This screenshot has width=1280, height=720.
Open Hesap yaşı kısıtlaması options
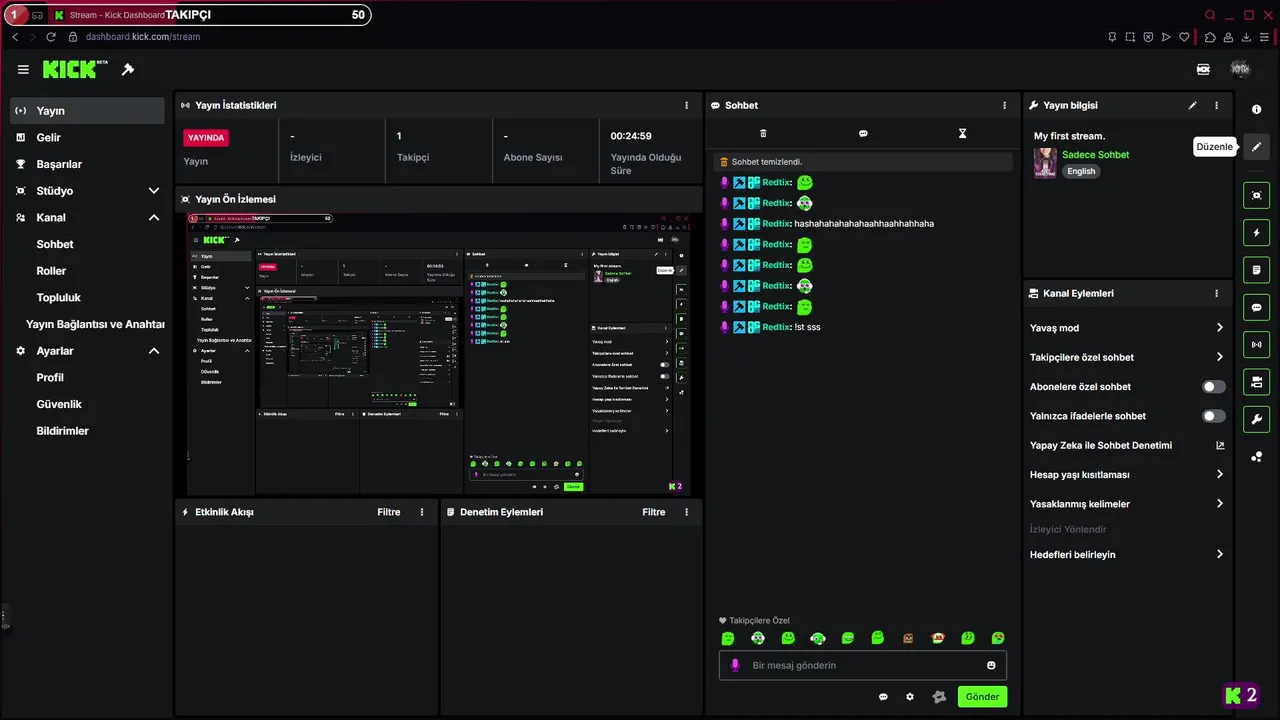tap(1126, 475)
